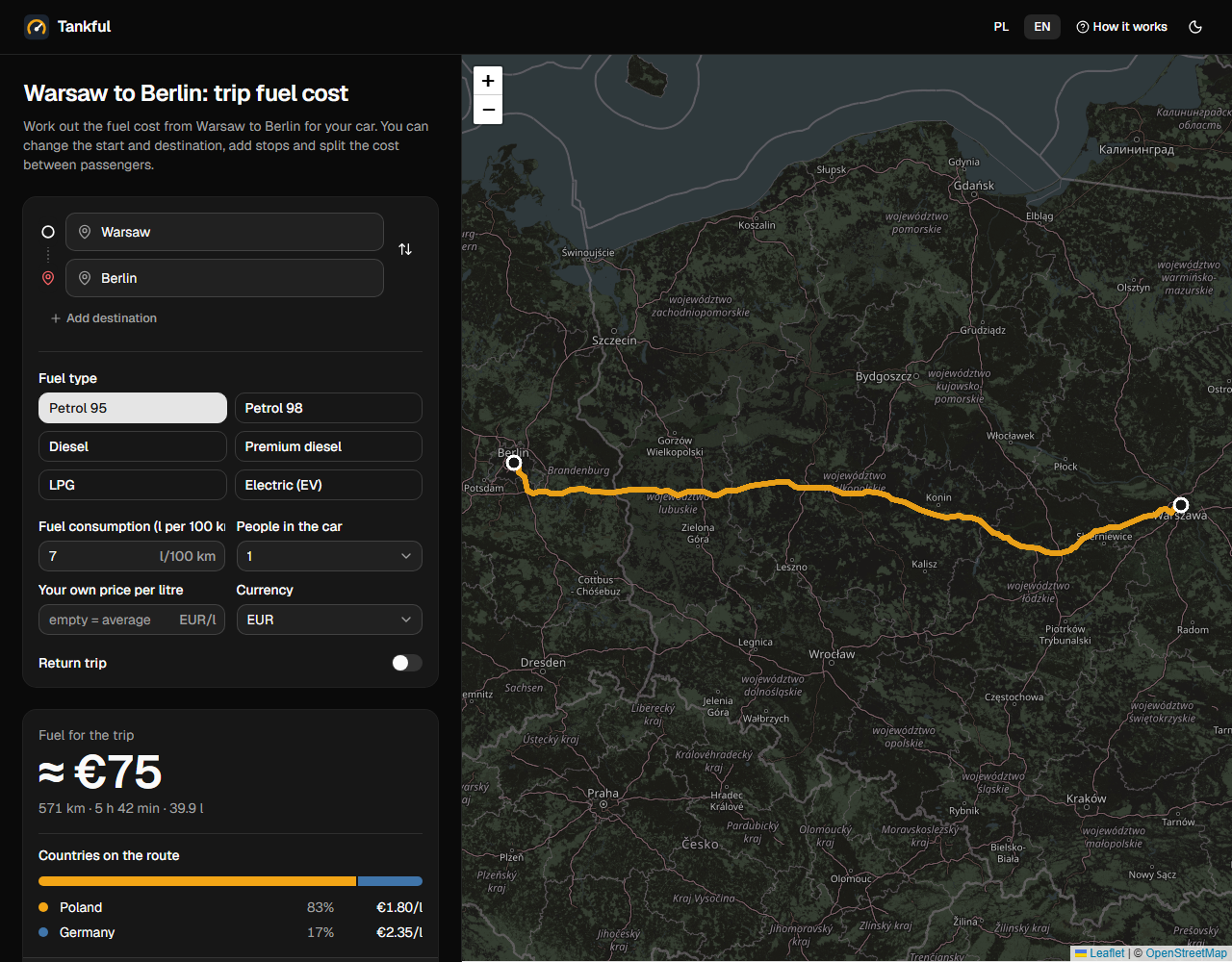Switch language to PL

point(1001,27)
